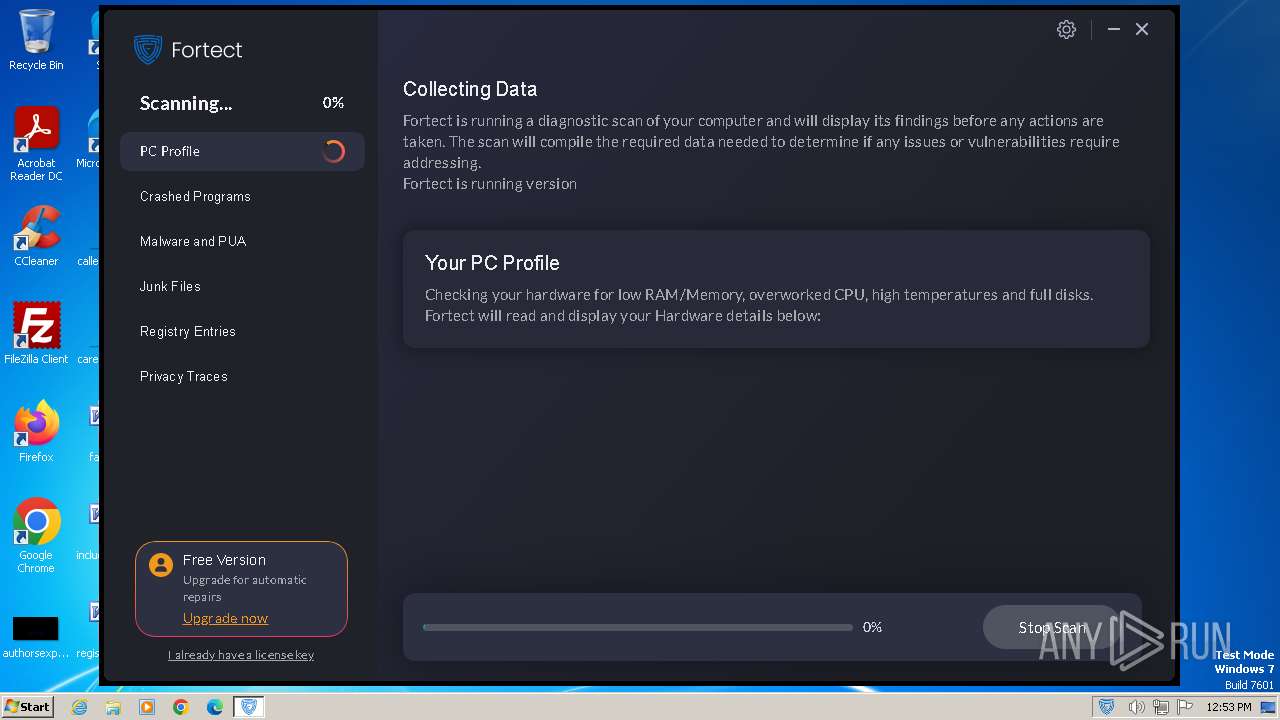Open authorsexp desktop file icon
The width and height of the screenshot is (1280, 720).
(36, 637)
